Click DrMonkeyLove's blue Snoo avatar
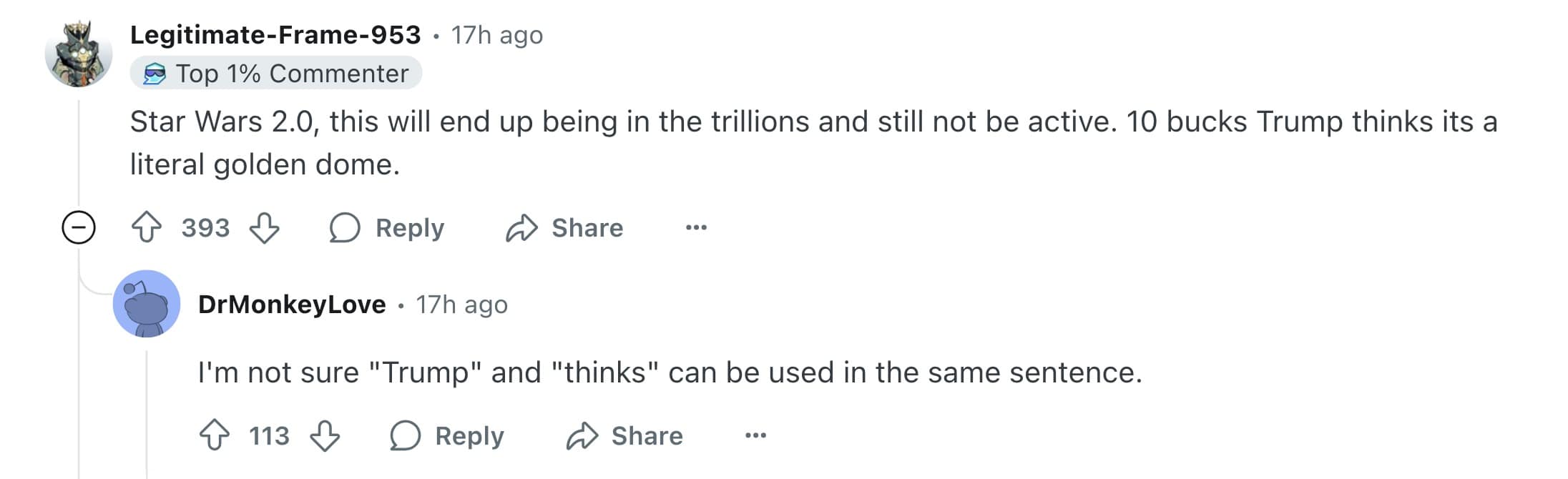The height and width of the screenshot is (479, 1568). [x=147, y=304]
